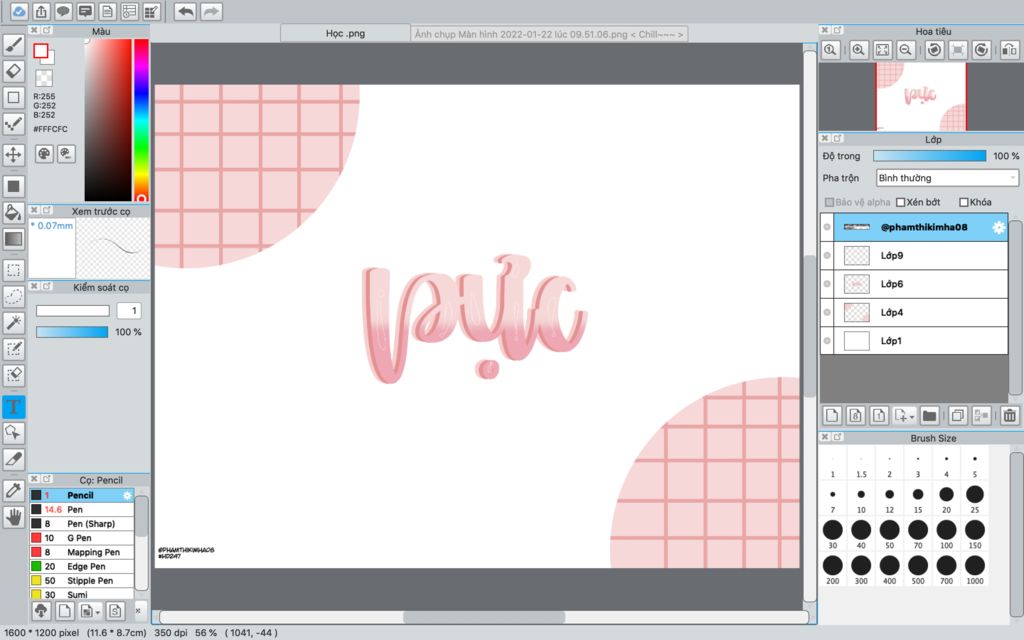This screenshot has width=1024, height=640.
Task: Open settings gear of @phamthikimha08 layer
Action: coord(999,227)
